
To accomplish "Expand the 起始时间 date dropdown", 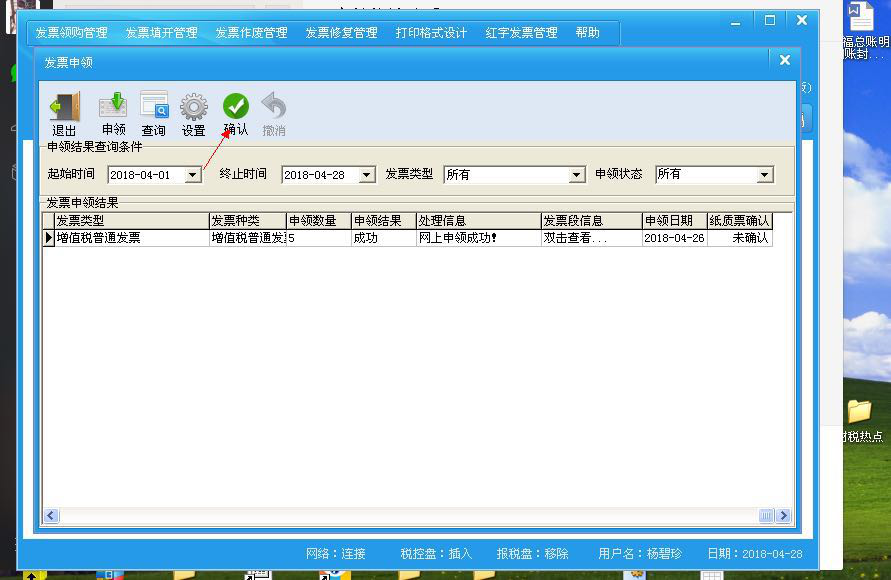I will (x=193, y=175).
